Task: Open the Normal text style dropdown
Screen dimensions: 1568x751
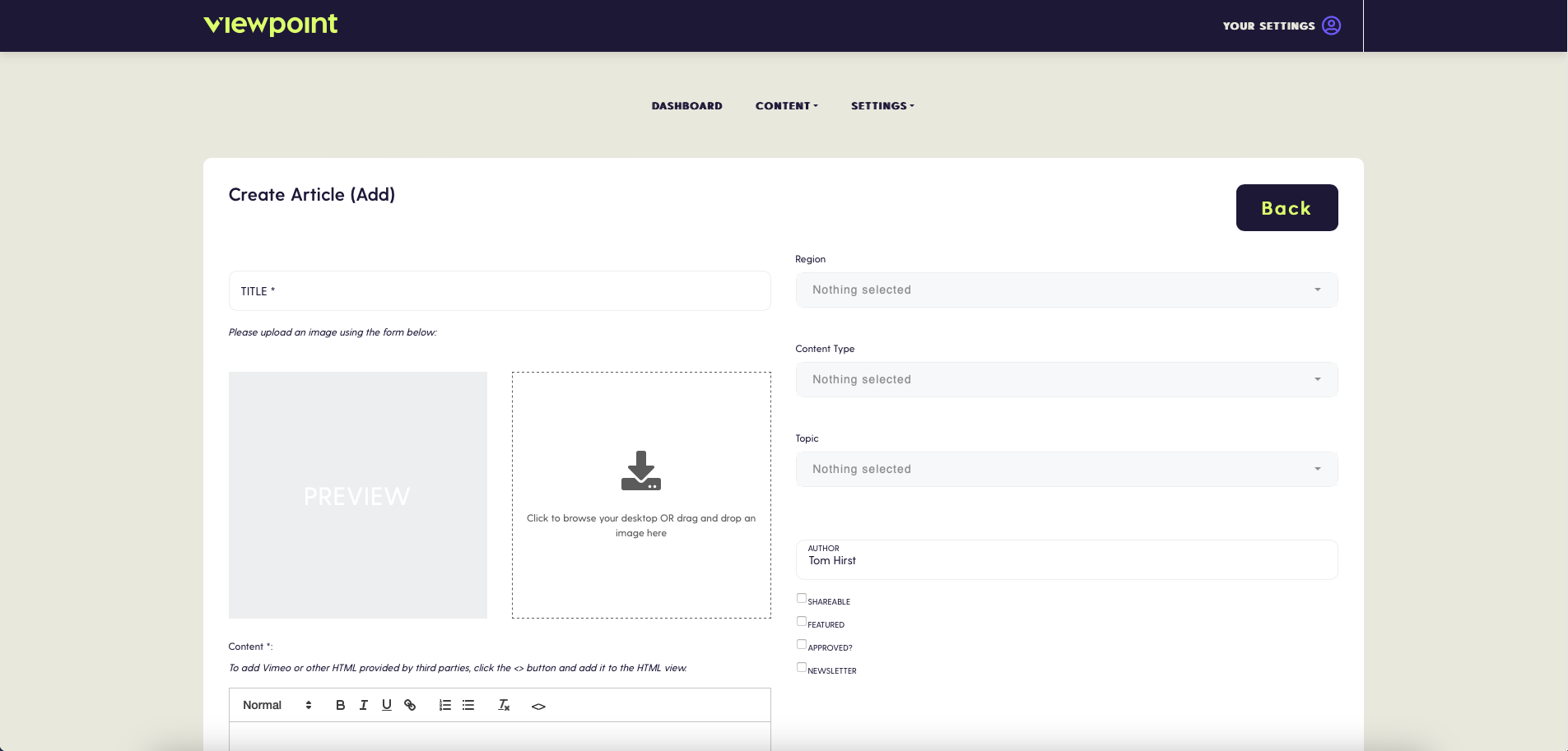Action: (x=277, y=705)
